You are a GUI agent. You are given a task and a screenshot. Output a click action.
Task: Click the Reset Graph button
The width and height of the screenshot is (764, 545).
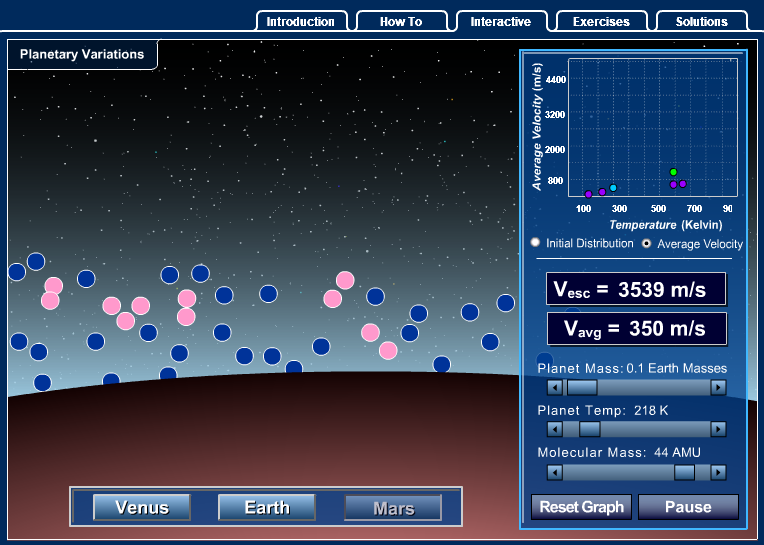(581, 507)
